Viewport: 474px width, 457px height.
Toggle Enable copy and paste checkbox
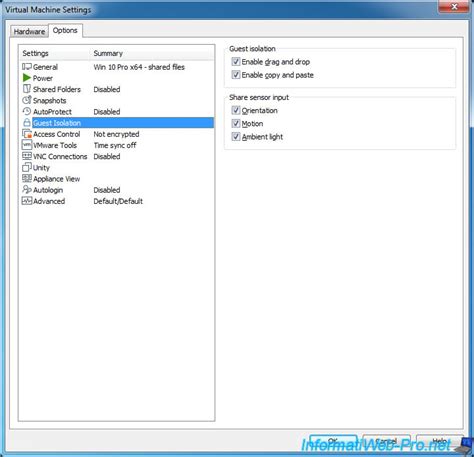click(x=236, y=75)
